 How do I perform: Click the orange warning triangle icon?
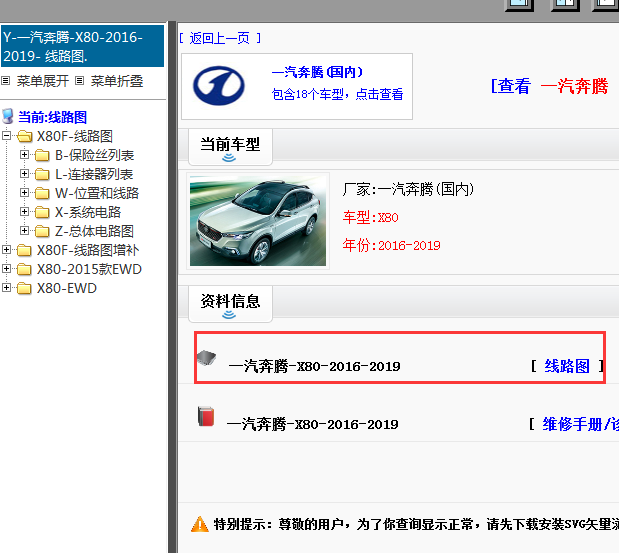pyautogui.click(x=200, y=524)
